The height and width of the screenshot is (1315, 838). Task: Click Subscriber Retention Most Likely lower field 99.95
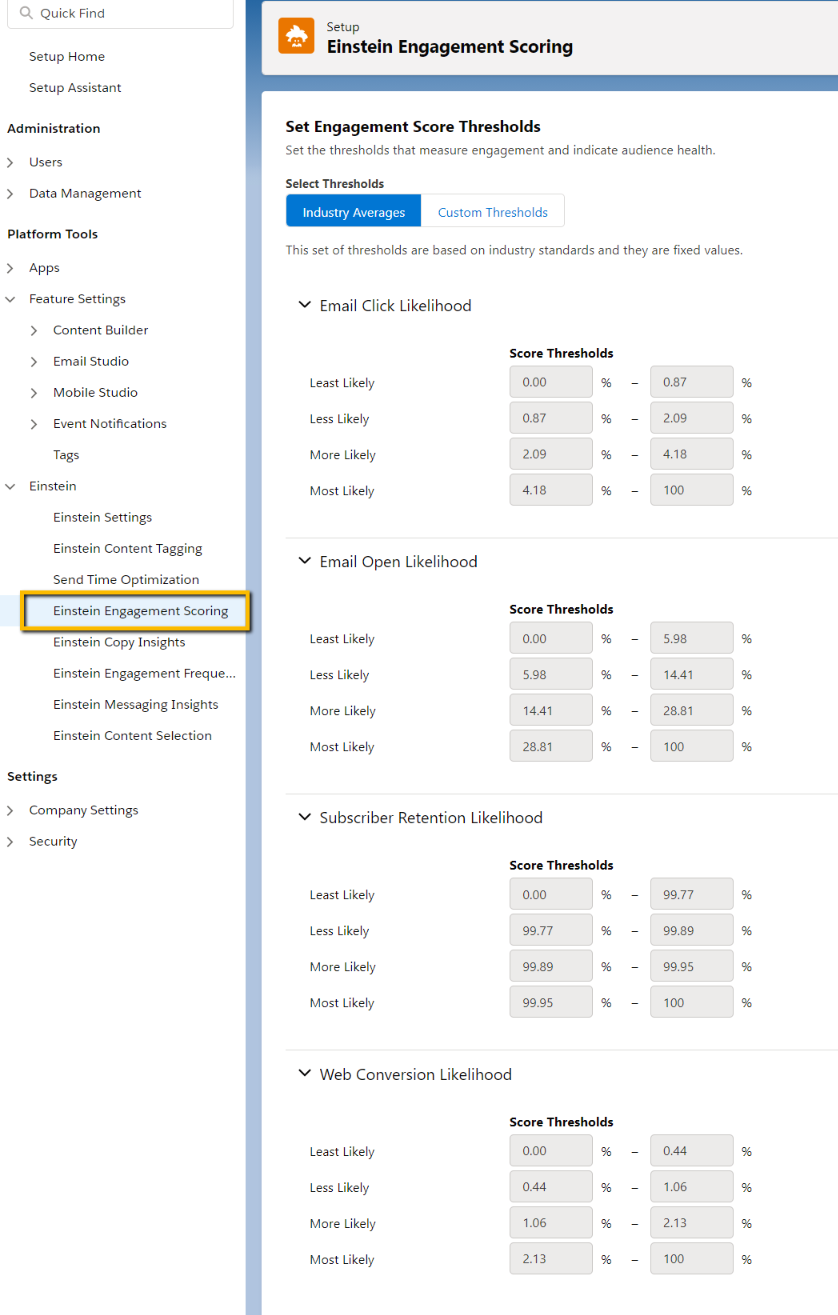pos(551,1002)
